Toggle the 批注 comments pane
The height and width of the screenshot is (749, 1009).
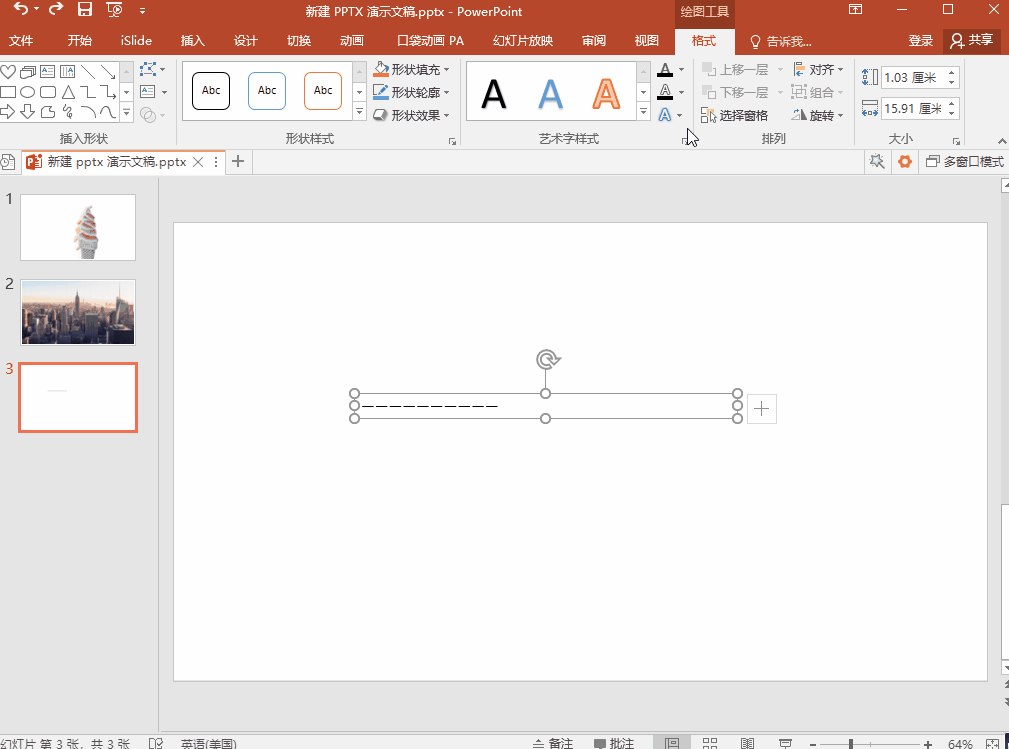(614, 743)
